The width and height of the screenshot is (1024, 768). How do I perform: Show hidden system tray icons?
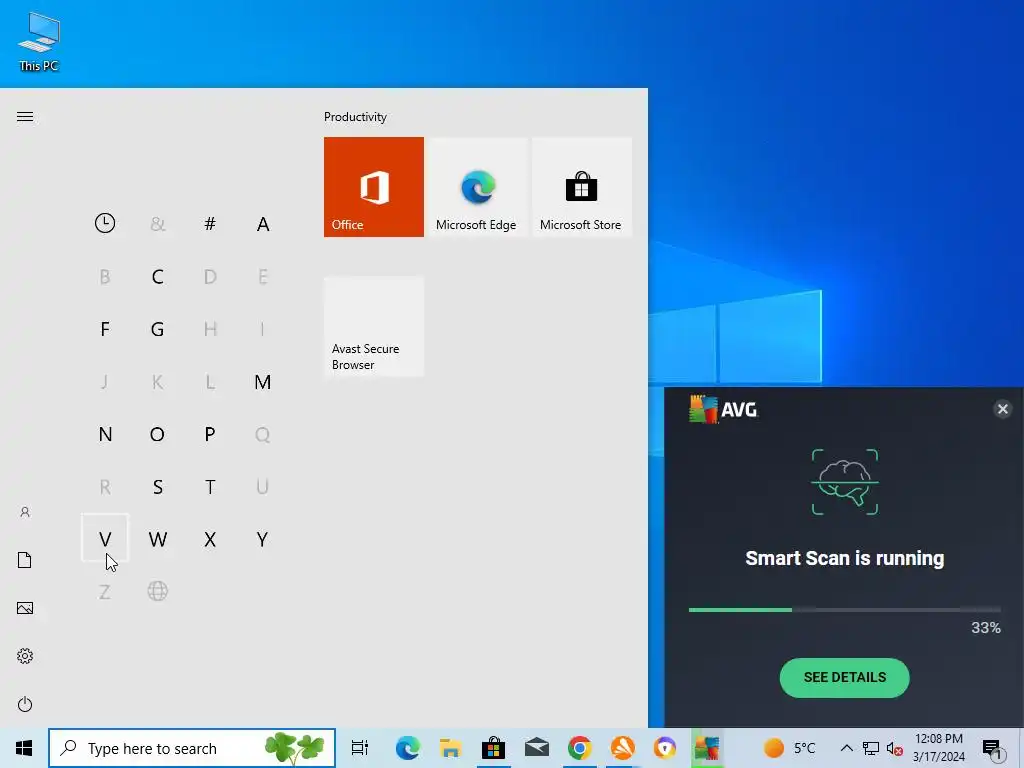pyautogui.click(x=846, y=748)
